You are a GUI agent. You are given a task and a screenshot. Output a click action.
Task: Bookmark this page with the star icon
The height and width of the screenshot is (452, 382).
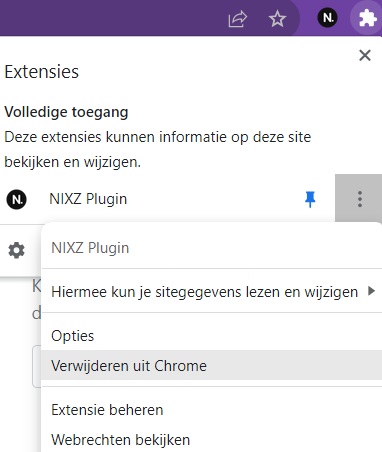[x=277, y=19]
